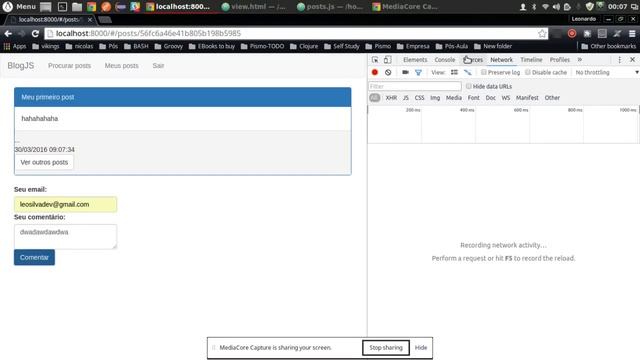The width and height of the screenshot is (640, 360).
Task: Reload the page with the refresh icon
Action: click(35, 33)
